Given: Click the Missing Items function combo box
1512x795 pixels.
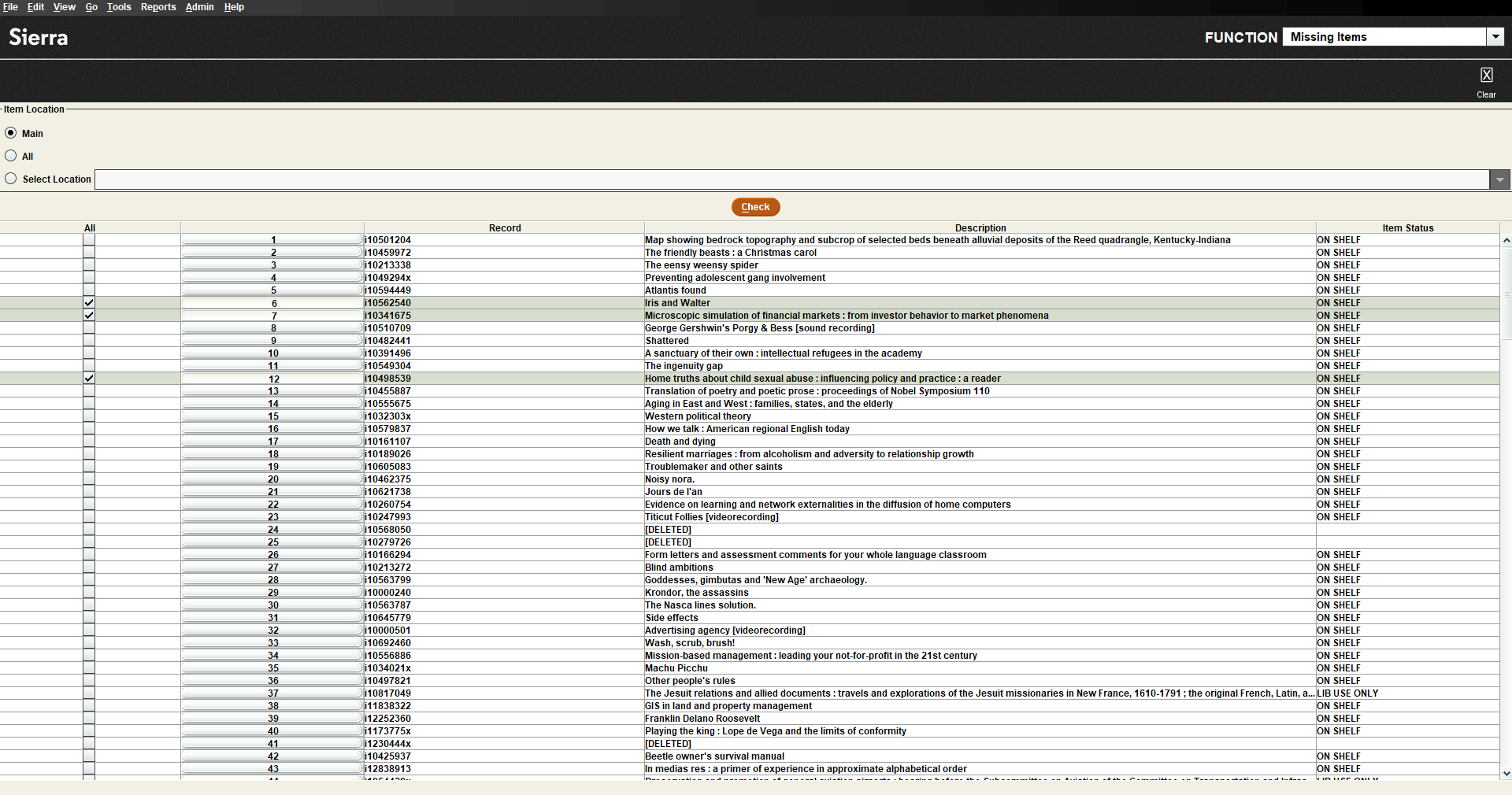Looking at the screenshot, I should (1384, 37).
